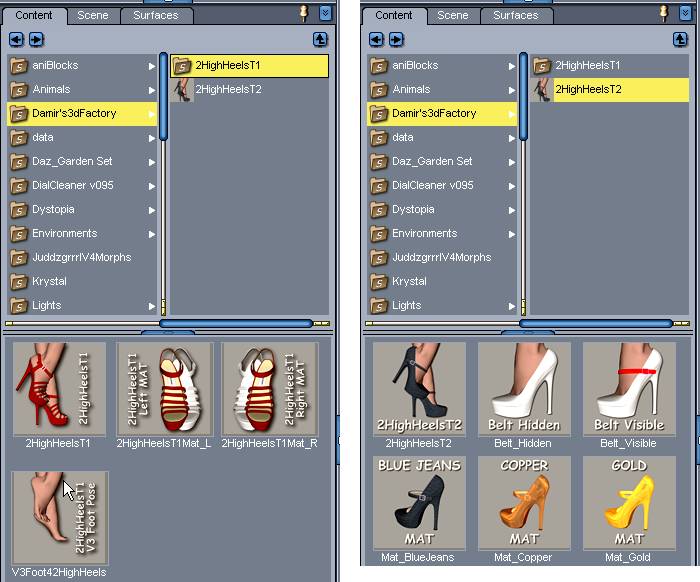Open the right panel options menu arrow

(685, 13)
